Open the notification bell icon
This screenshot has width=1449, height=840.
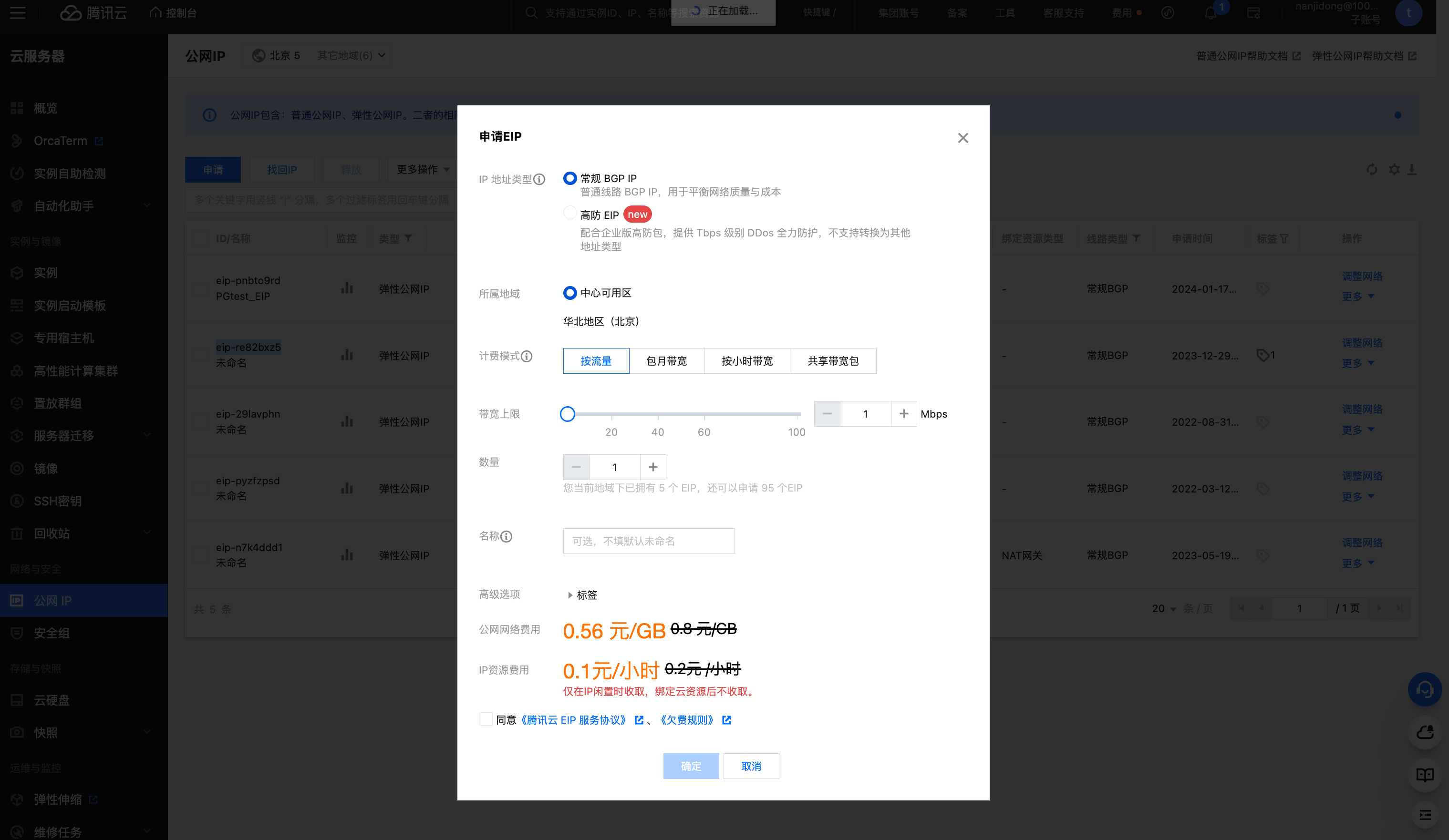[1211, 13]
